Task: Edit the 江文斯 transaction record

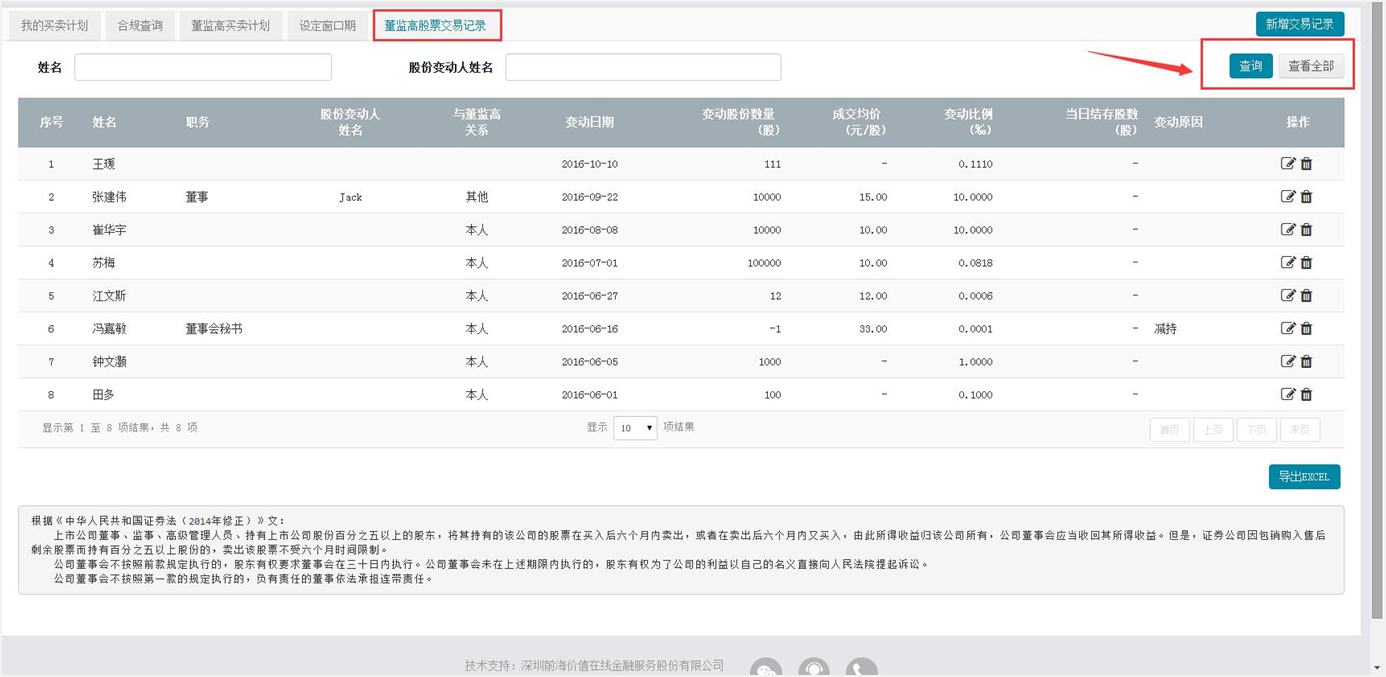Action: [1288, 296]
